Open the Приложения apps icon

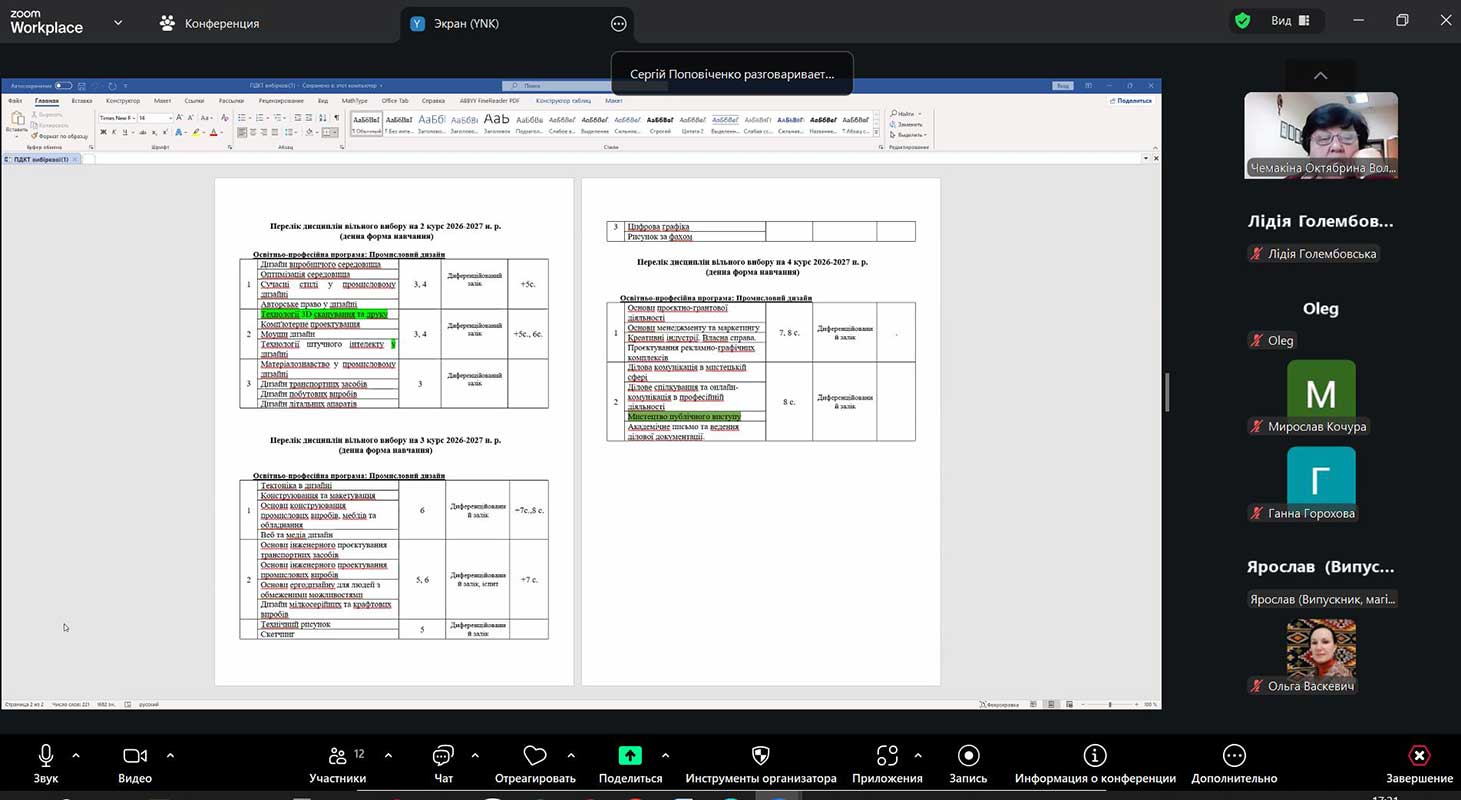pos(886,756)
